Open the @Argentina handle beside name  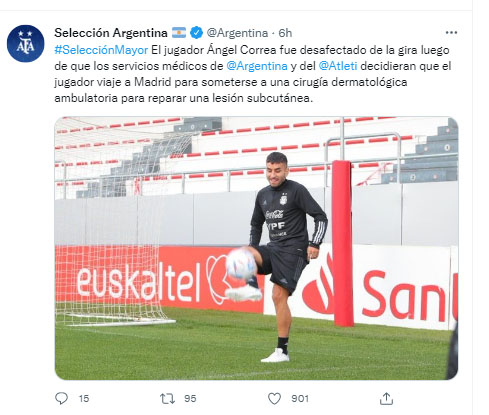(x=237, y=33)
